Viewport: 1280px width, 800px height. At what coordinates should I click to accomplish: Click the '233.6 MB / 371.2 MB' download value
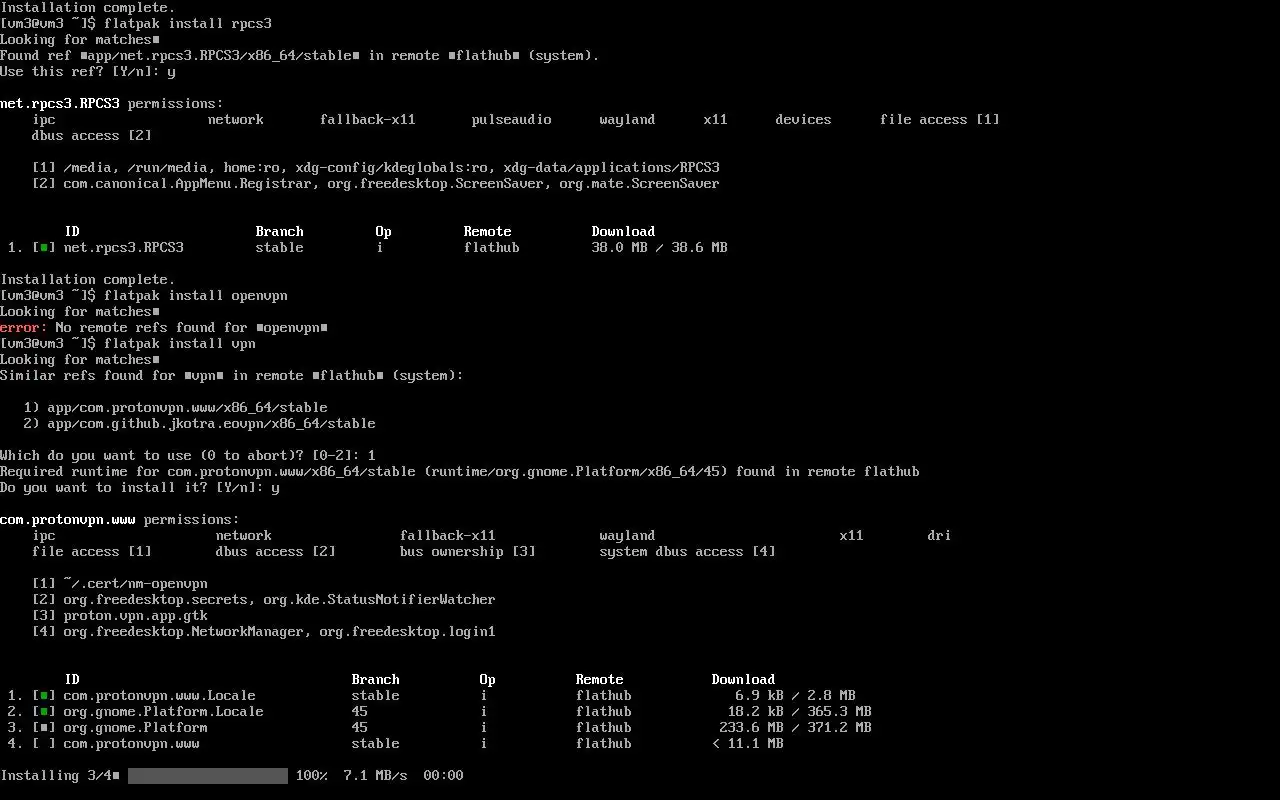click(x=796, y=728)
